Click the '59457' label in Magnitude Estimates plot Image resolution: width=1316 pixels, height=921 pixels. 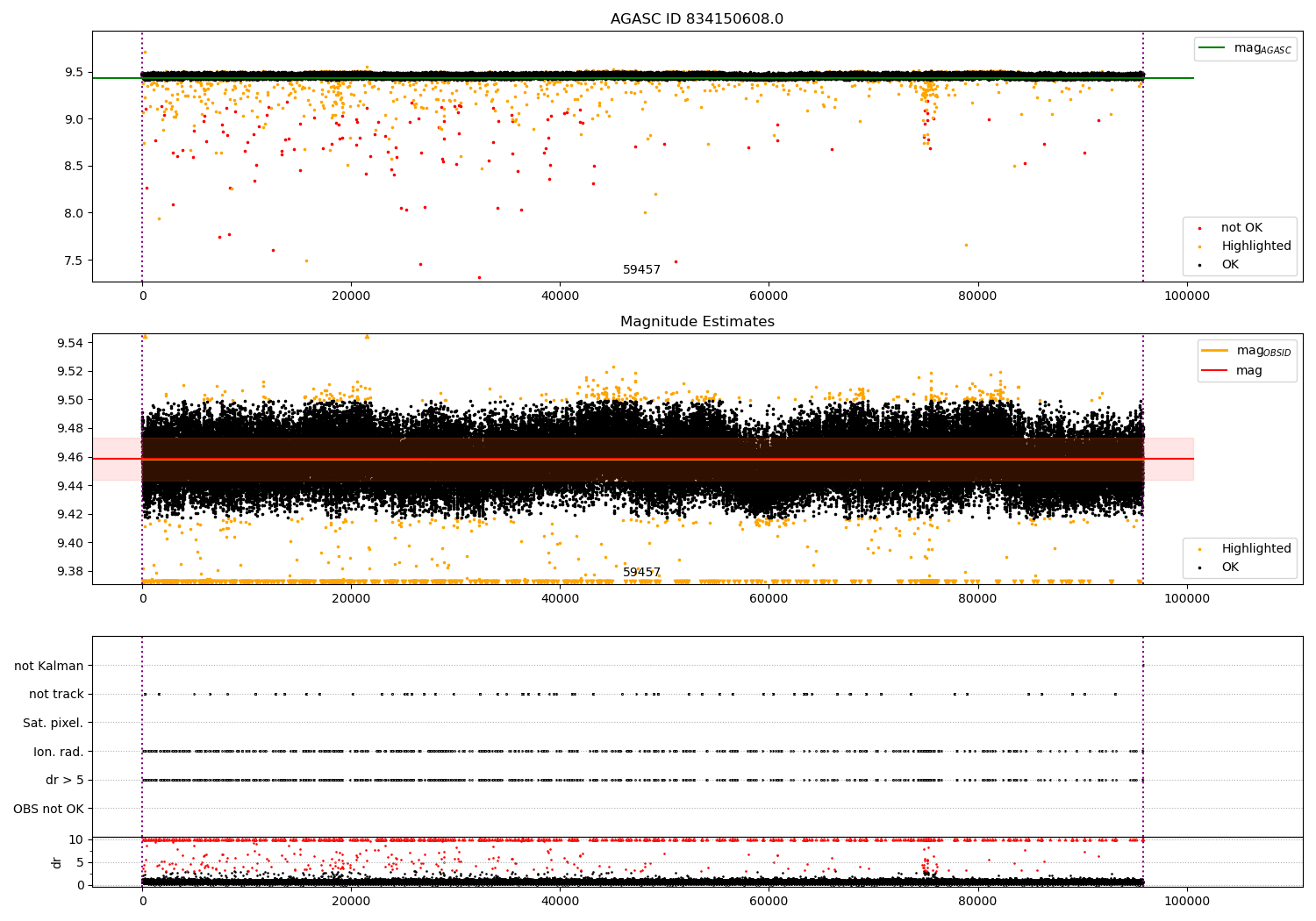641,573
